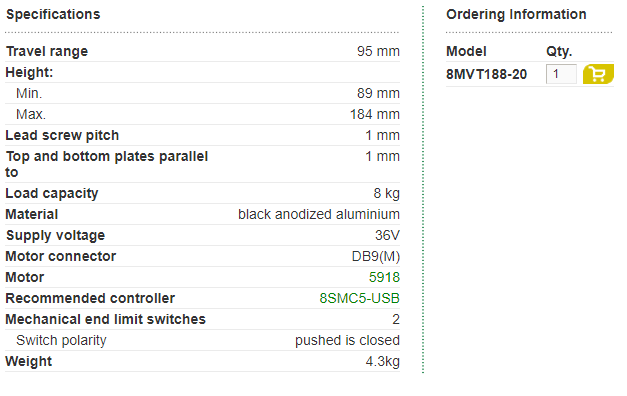627x396 pixels.
Task: Click the Weight 4.3kg value
Action: point(382,362)
